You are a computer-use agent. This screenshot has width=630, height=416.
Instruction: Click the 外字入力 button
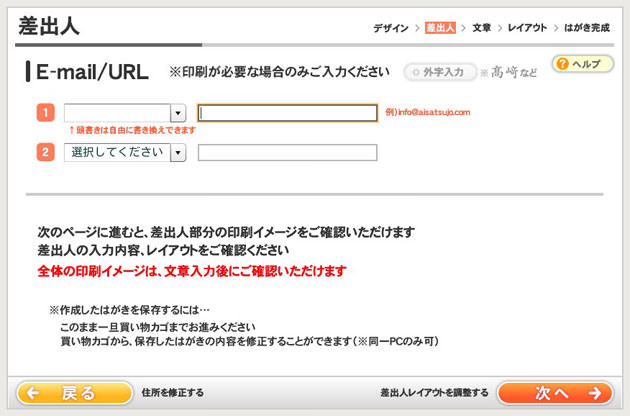coord(440,72)
